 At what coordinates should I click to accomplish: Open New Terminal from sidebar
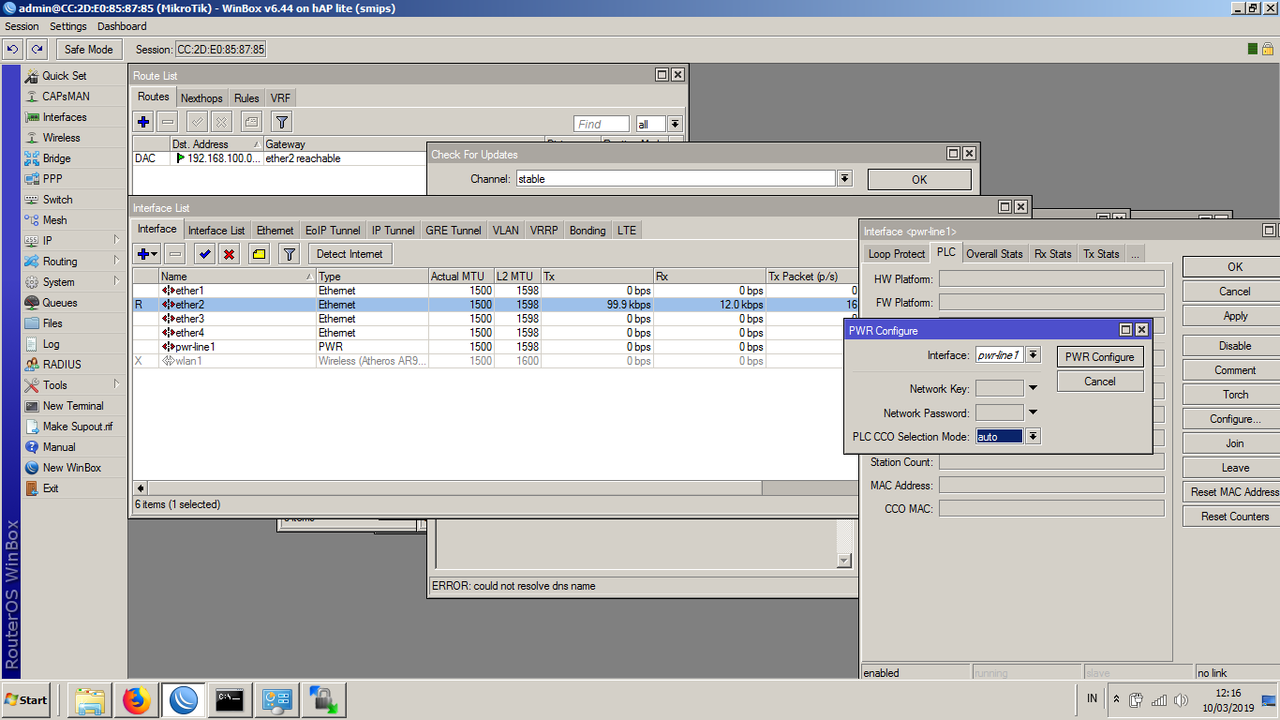[73, 406]
